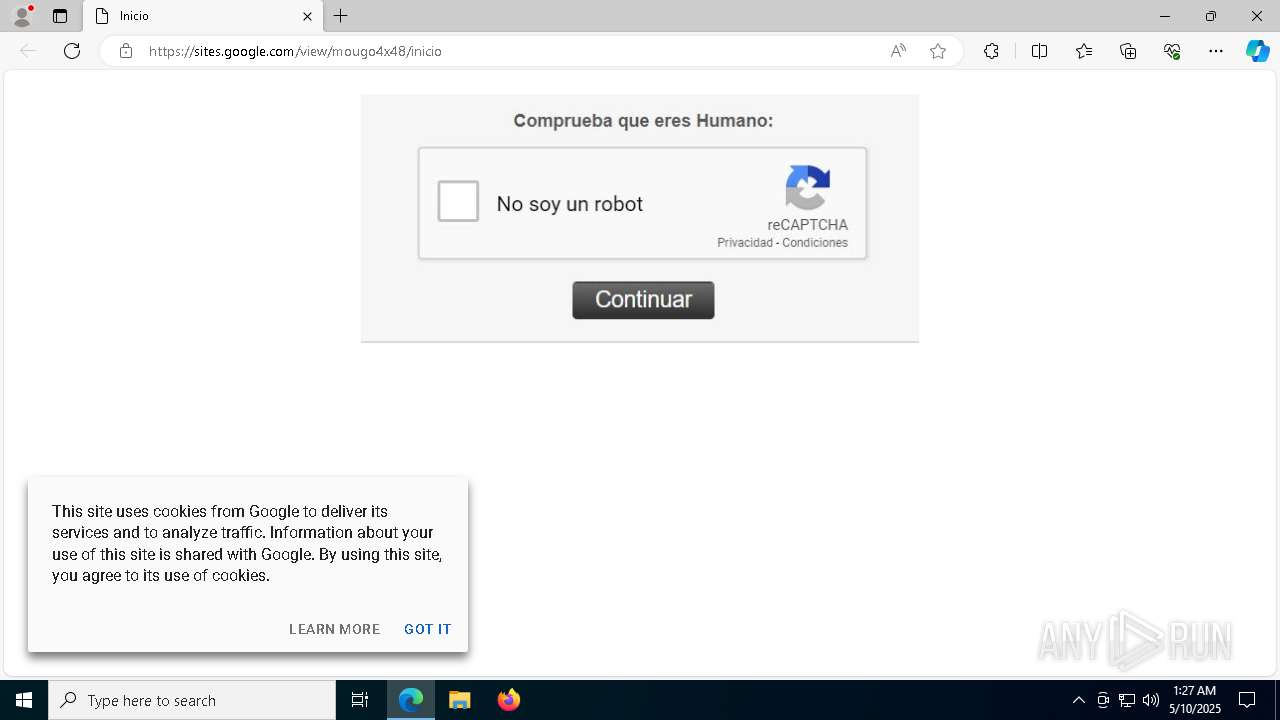Viewport: 1280px width, 720px height.
Task: Click Edge in the taskbar
Action: [x=411, y=700]
